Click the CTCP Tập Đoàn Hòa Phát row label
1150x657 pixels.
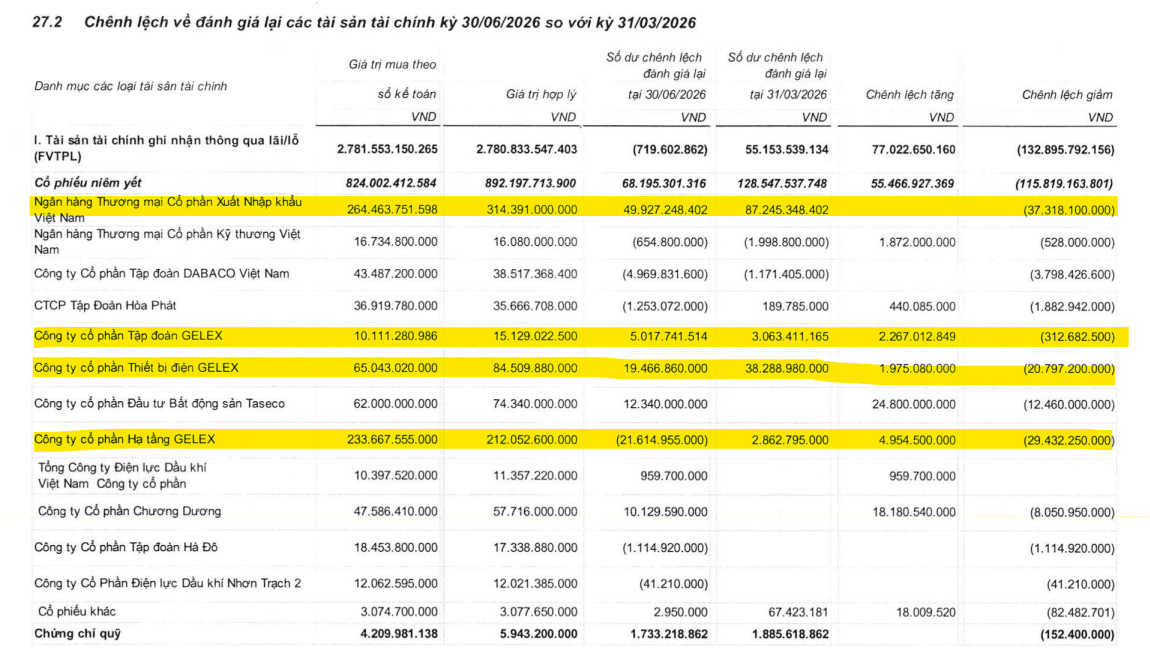[105, 306]
